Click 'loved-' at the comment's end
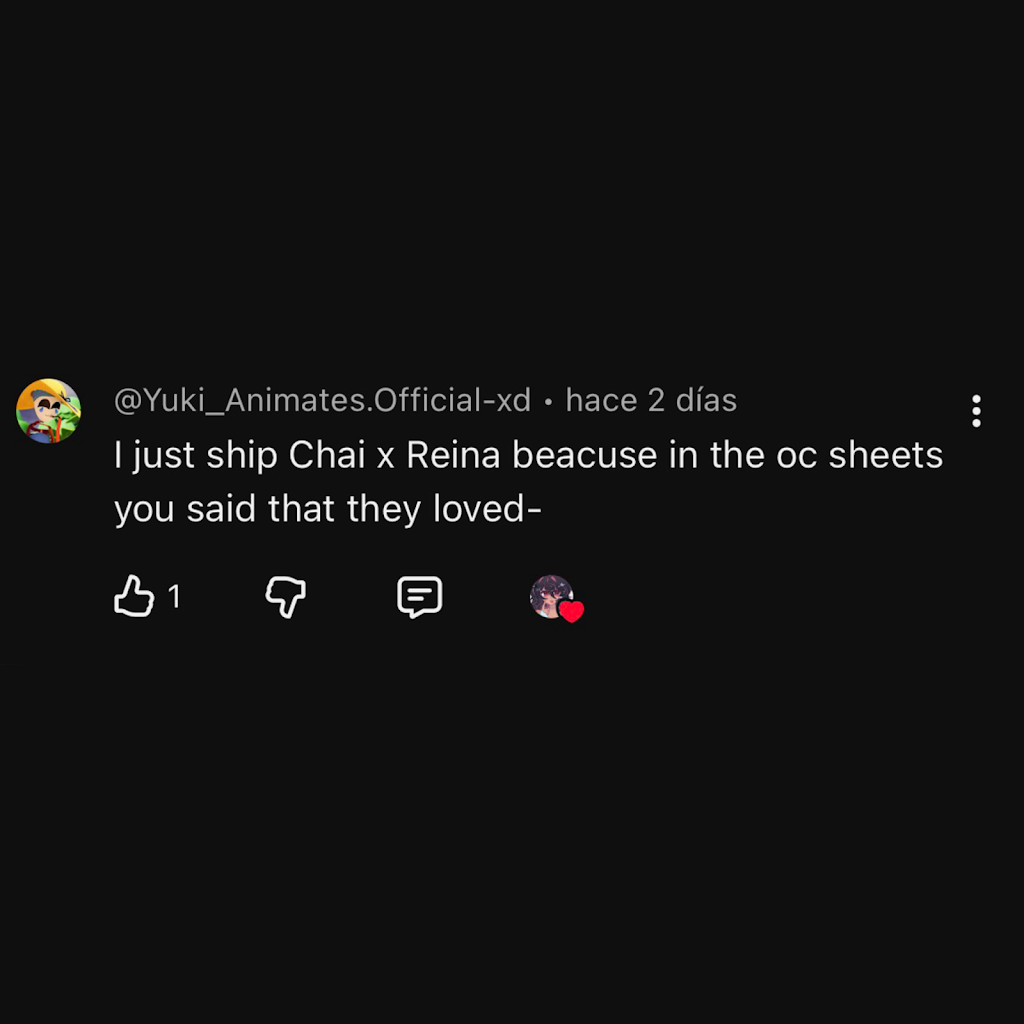 click(x=488, y=508)
